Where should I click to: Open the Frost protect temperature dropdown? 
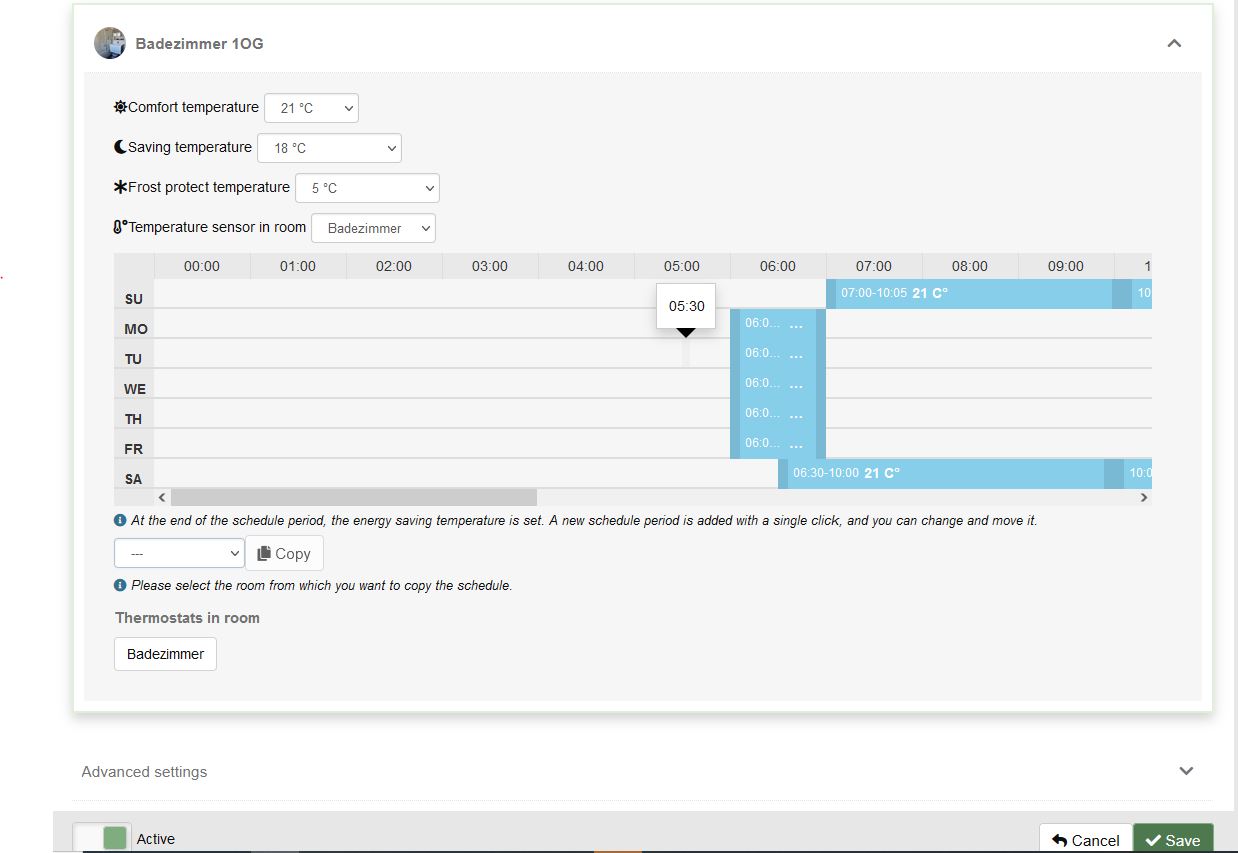point(367,188)
